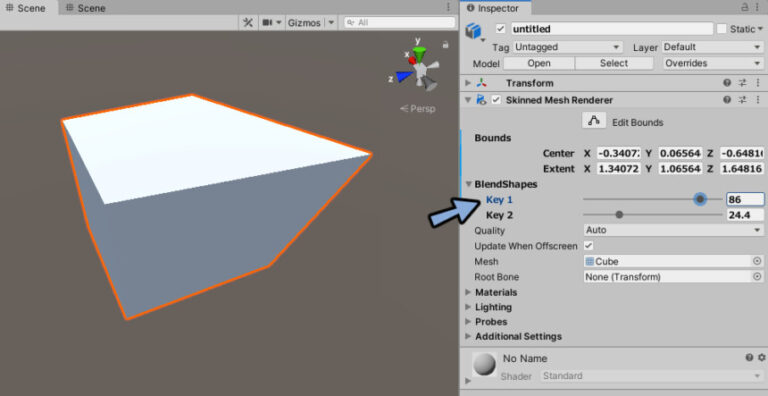768x396 pixels.
Task: Open Skinned Mesh Renderer context menu
Action: [758, 99]
